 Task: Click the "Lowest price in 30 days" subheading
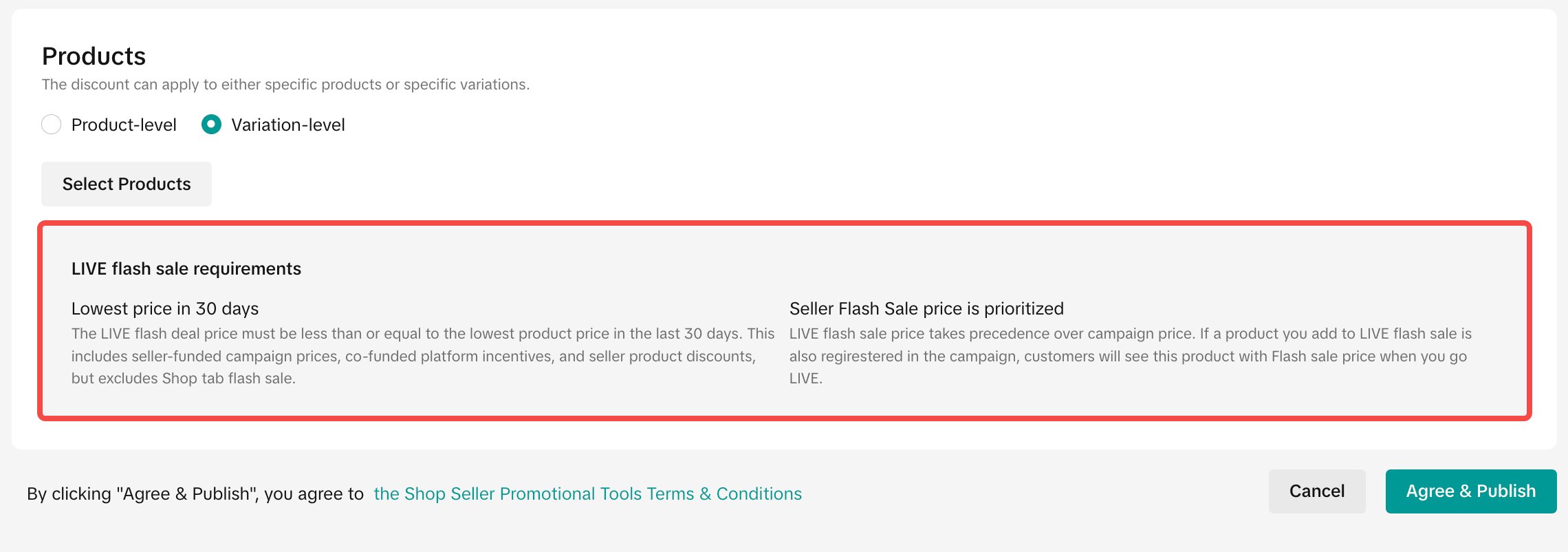(165, 308)
